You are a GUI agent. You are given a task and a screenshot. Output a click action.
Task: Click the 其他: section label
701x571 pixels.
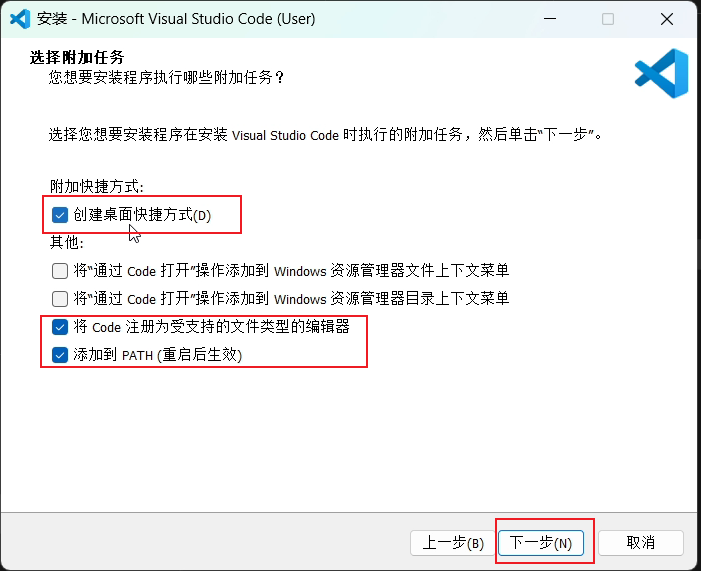point(67,242)
